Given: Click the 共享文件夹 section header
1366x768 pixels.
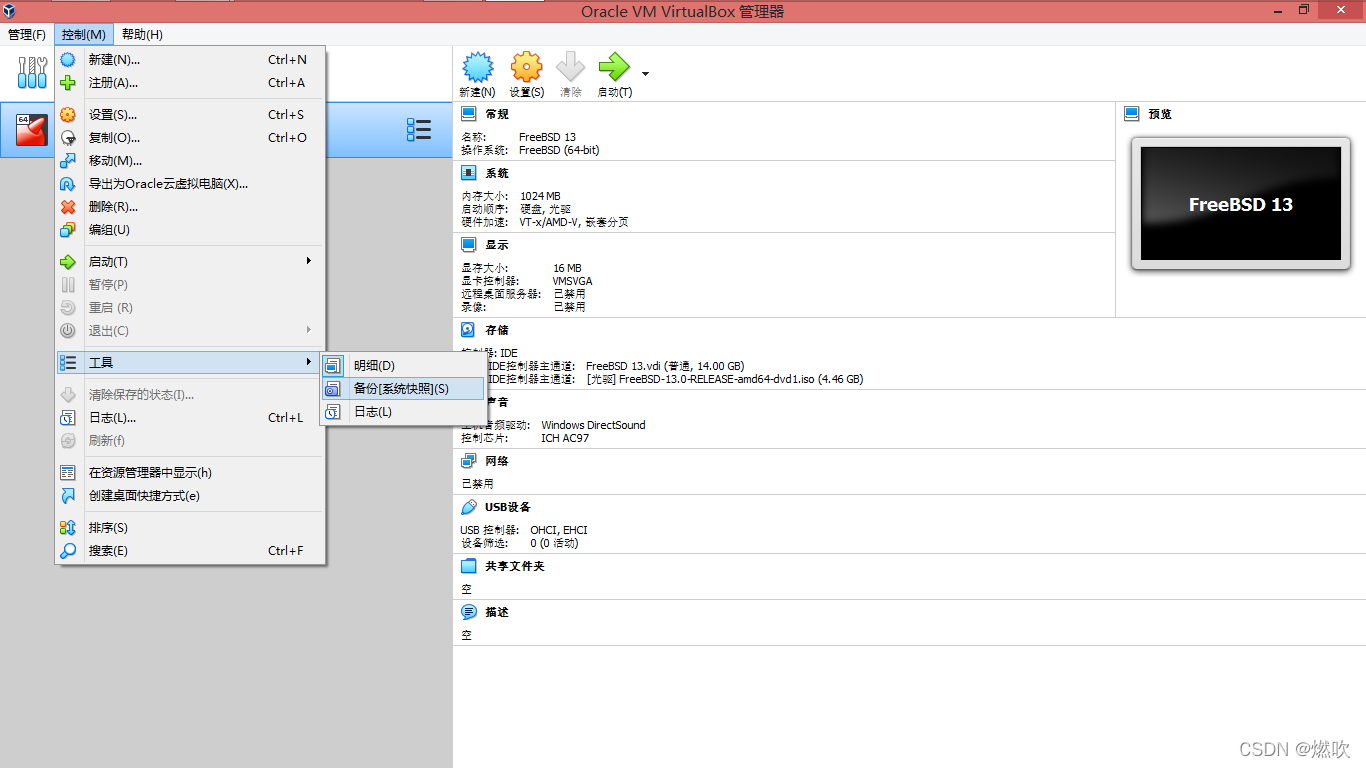Looking at the screenshot, I should [515, 566].
